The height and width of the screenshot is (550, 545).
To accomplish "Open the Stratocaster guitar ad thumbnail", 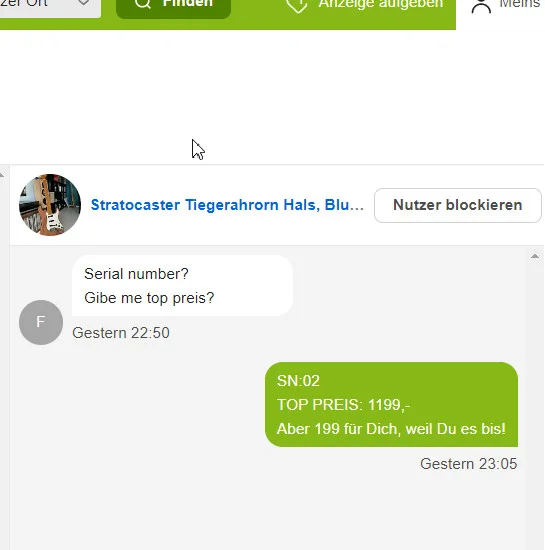I will (x=50, y=205).
